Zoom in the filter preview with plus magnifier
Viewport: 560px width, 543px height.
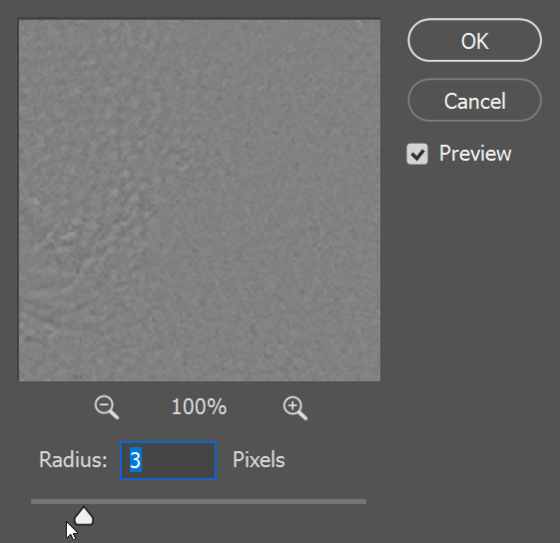[x=295, y=408]
